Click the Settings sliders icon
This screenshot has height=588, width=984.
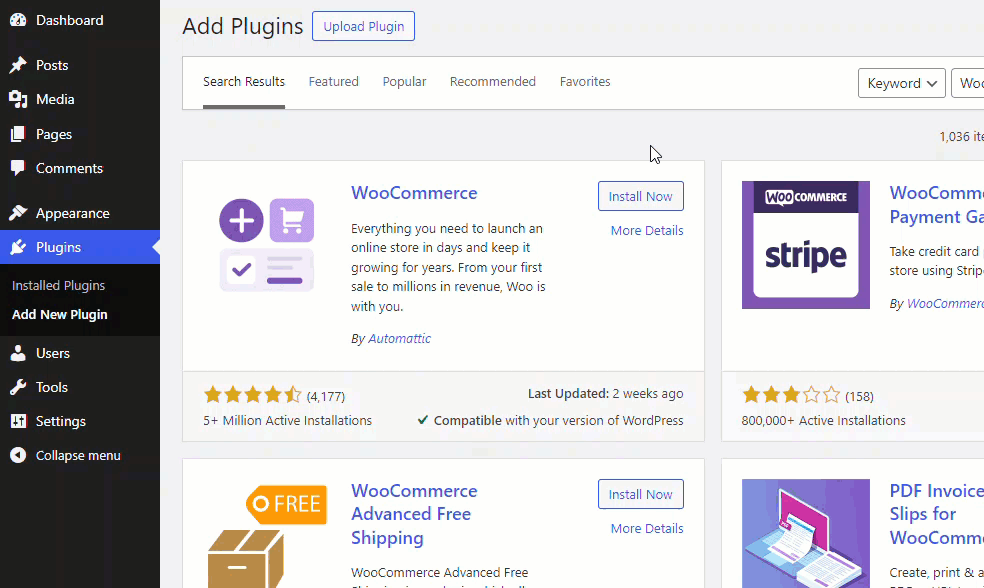18,421
